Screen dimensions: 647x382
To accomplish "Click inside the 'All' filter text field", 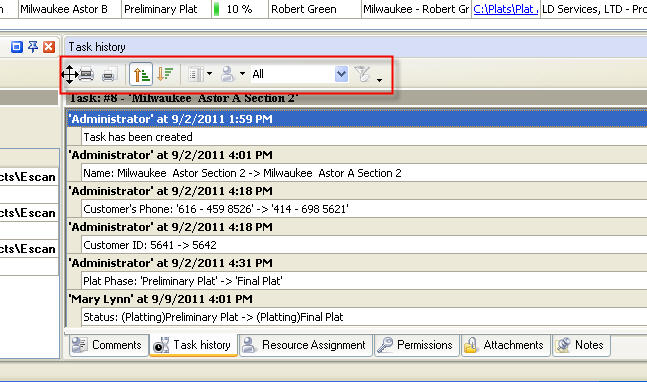I will click(292, 74).
